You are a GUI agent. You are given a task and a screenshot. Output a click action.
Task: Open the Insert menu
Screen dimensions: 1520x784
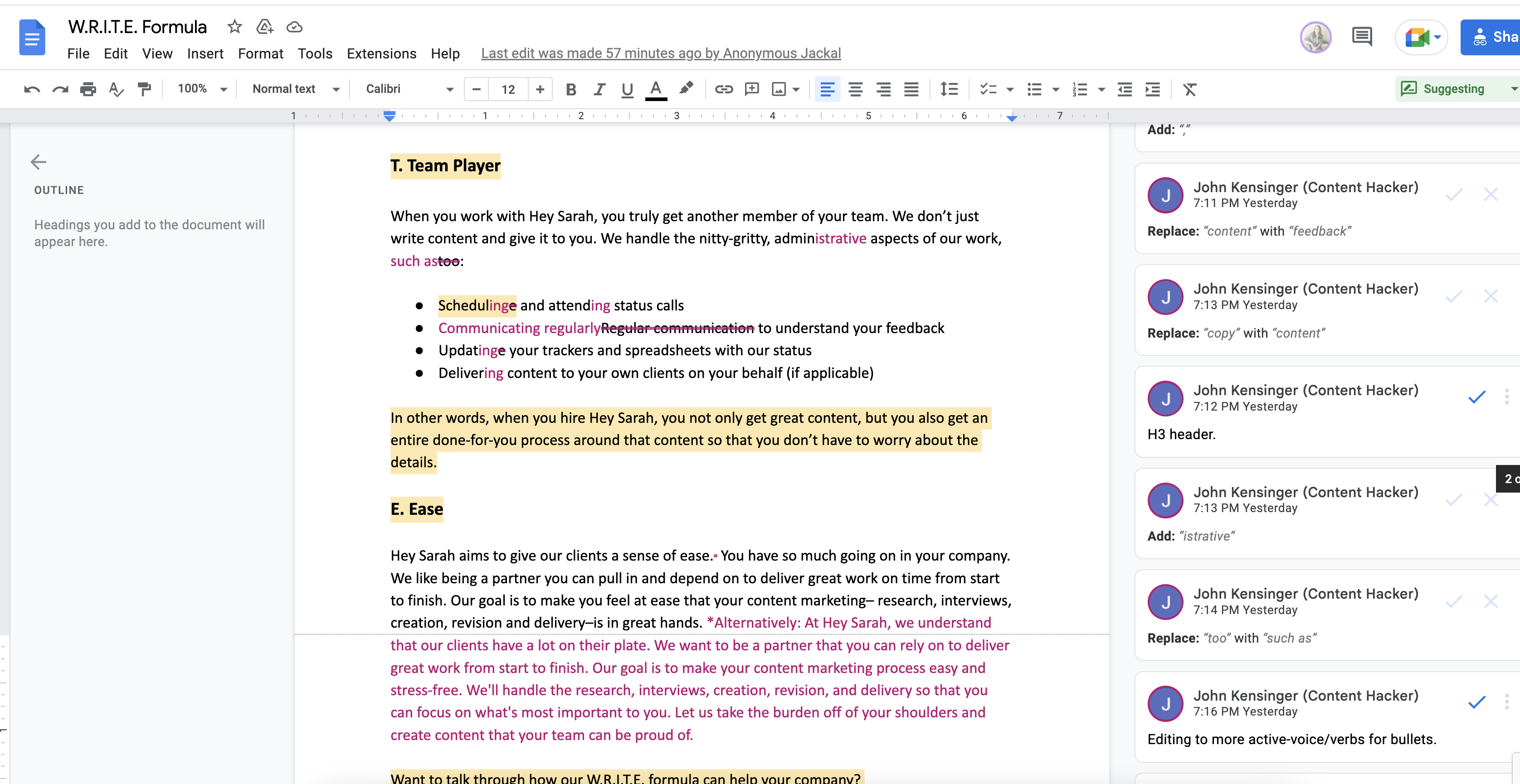point(205,53)
